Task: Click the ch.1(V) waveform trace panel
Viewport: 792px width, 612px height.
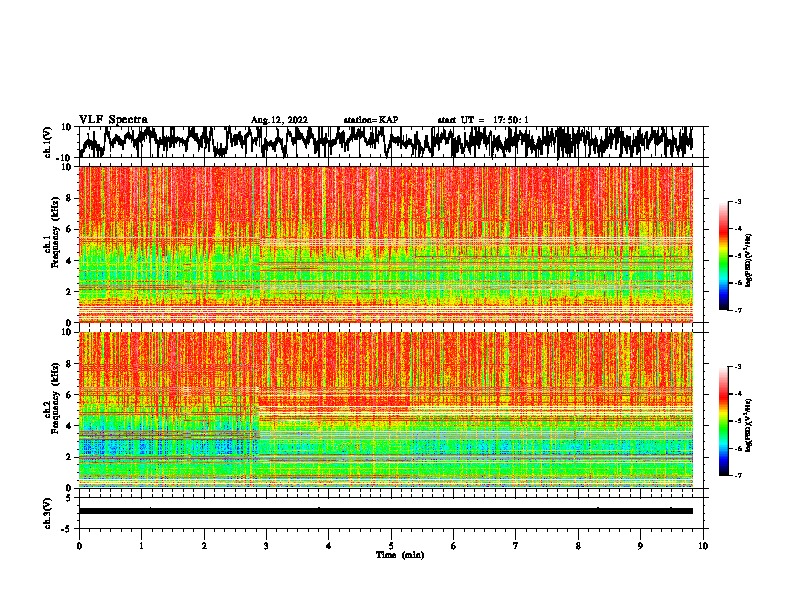Action: [391, 142]
